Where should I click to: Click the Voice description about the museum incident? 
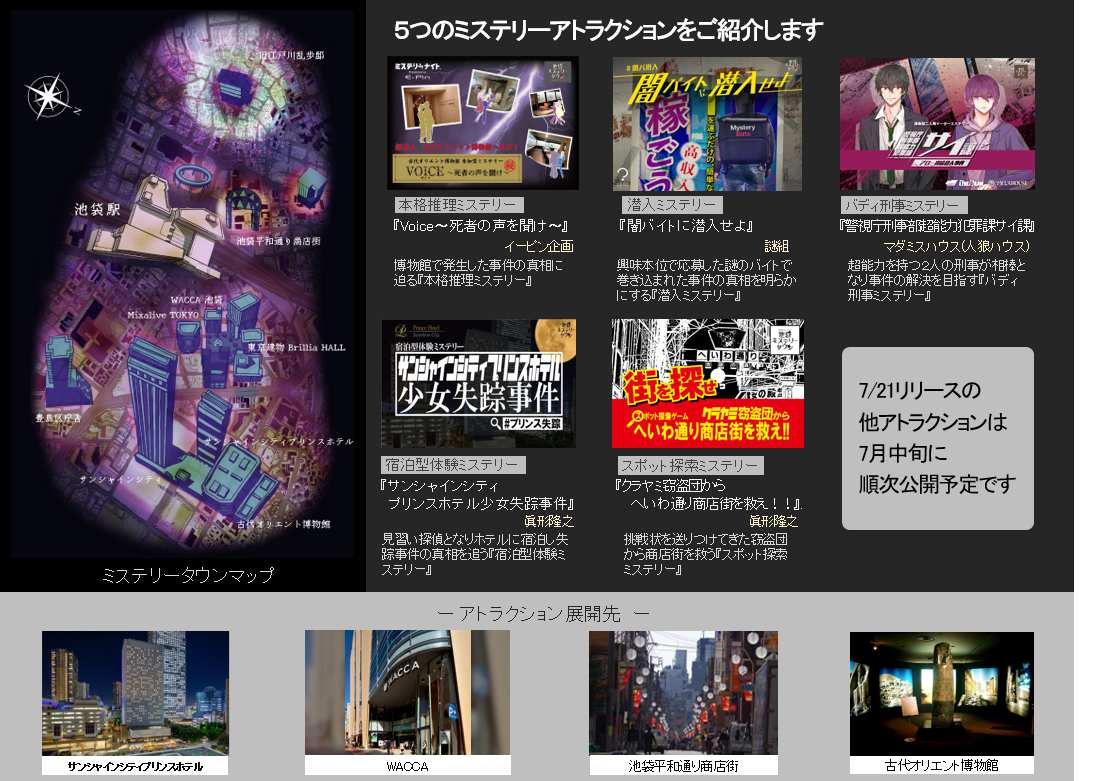coord(479,273)
